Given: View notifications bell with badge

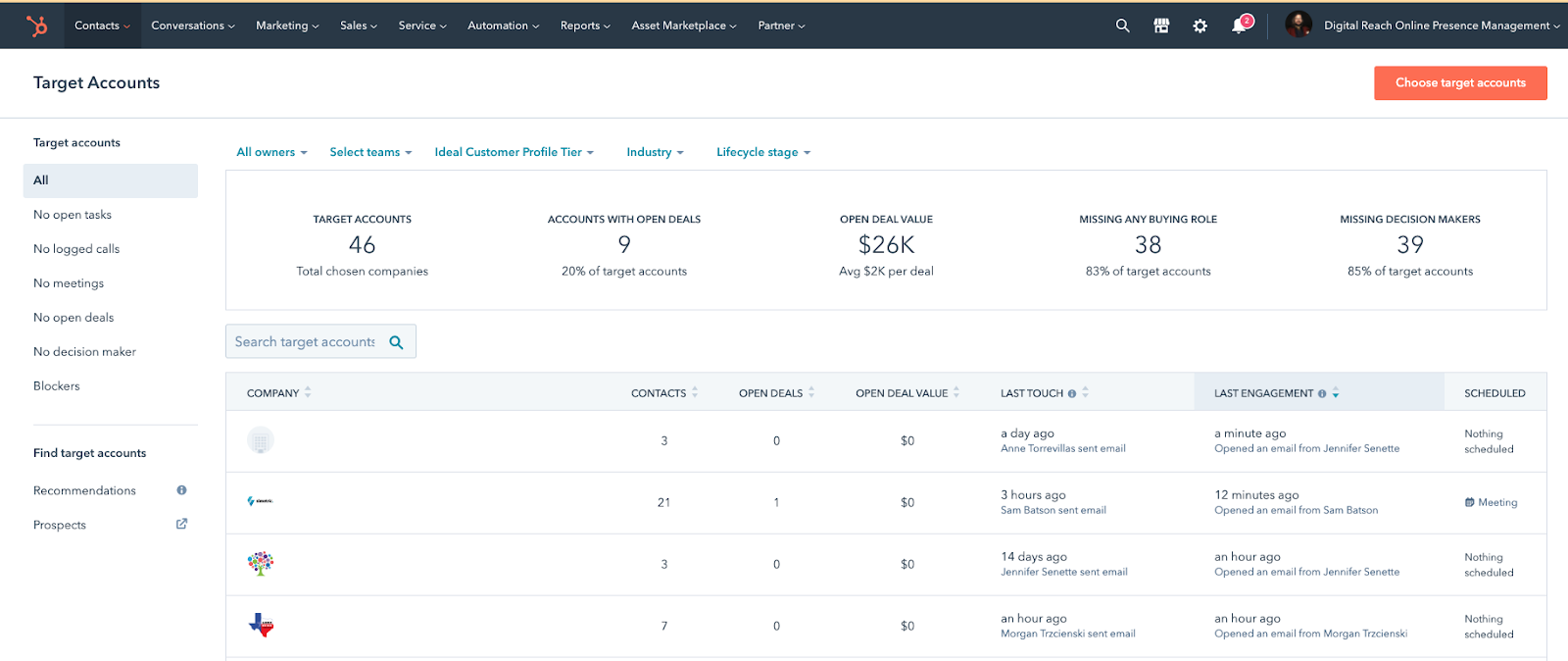Looking at the screenshot, I should (1240, 25).
